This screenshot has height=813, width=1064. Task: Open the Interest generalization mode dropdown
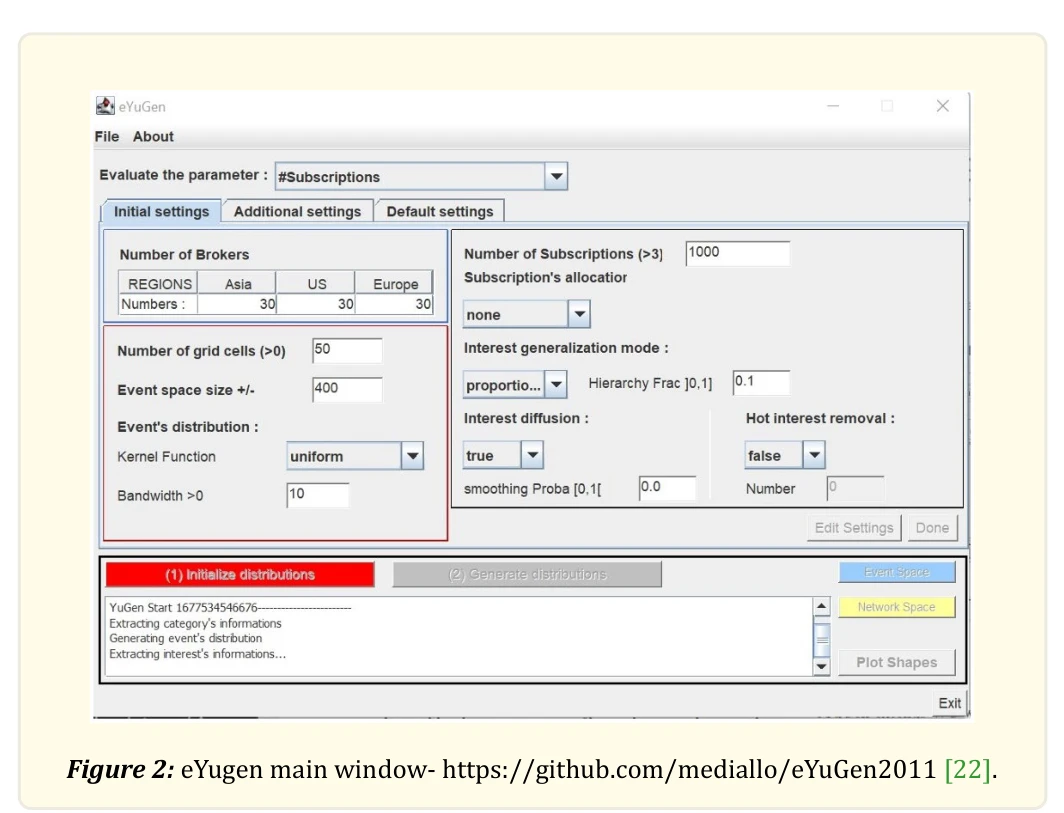point(515,385)
